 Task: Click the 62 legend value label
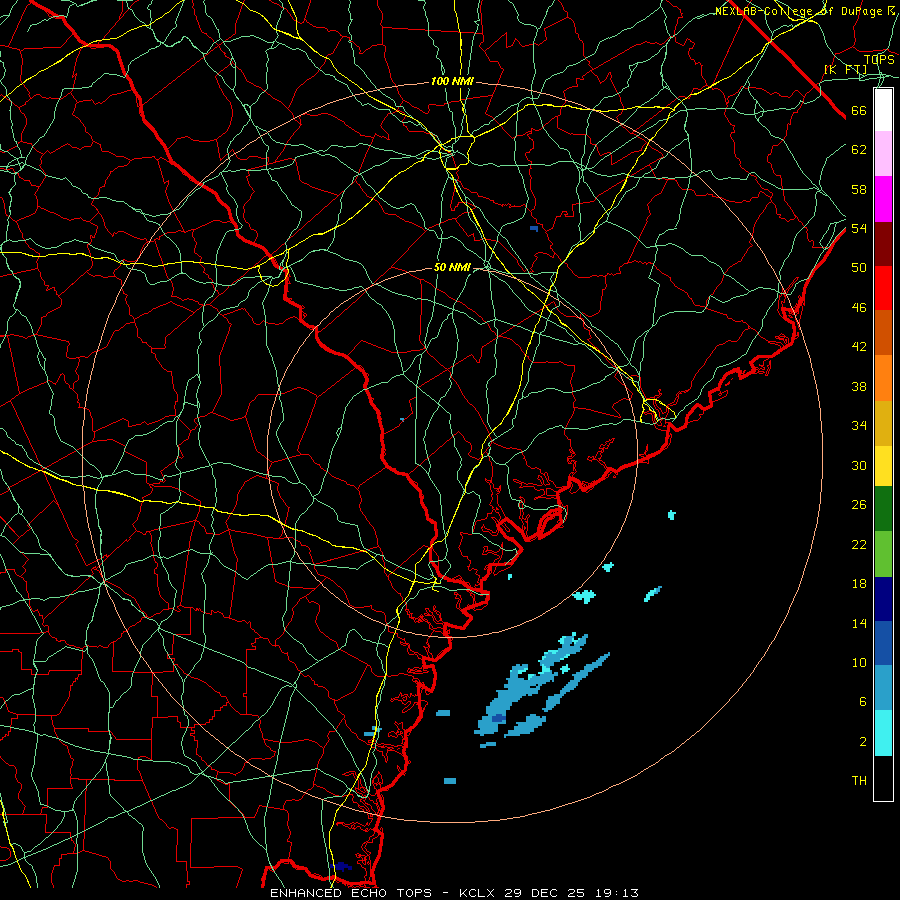coord(859,150)
